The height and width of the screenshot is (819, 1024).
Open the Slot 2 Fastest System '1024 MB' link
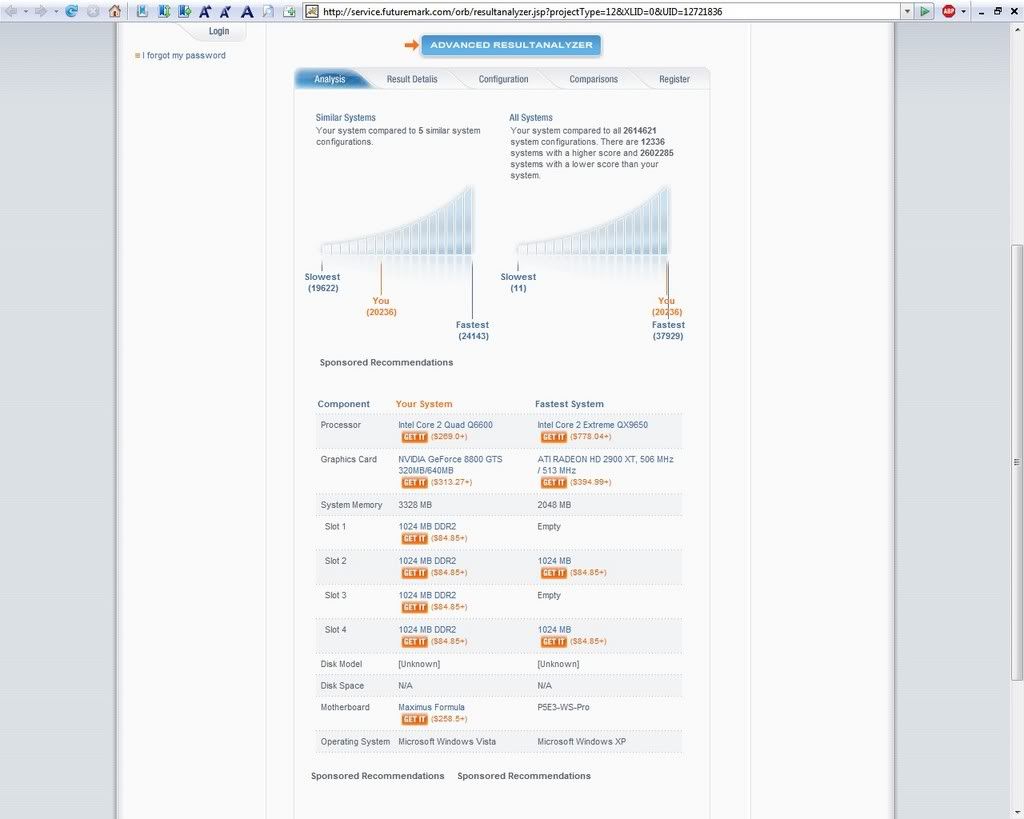coord(554,561)
